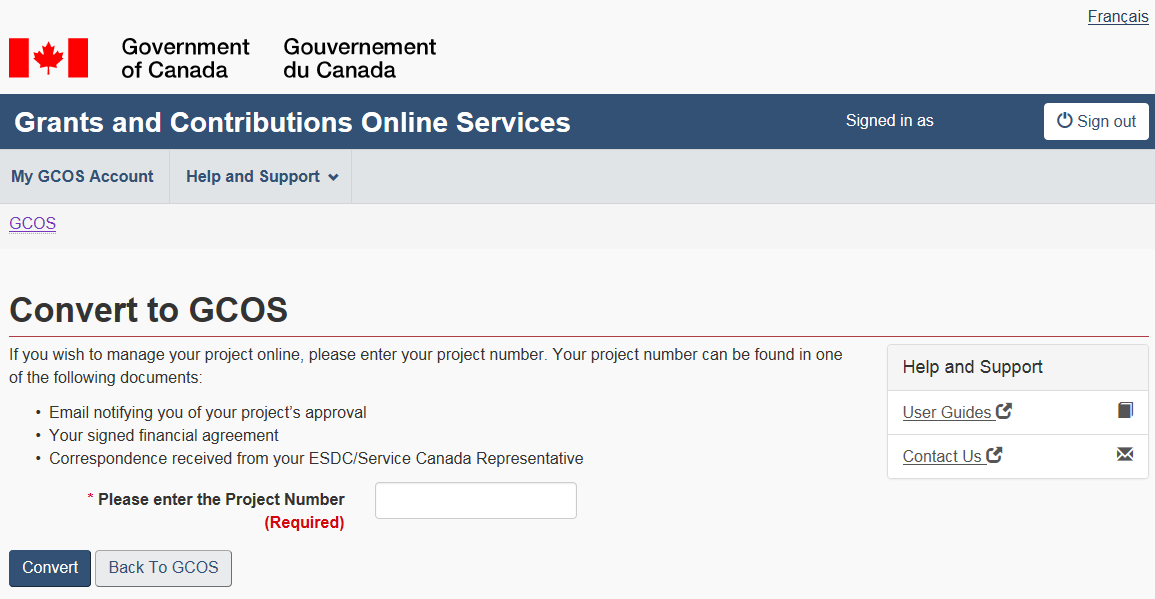Click the envelope icon in Contact Us row

1125,455
